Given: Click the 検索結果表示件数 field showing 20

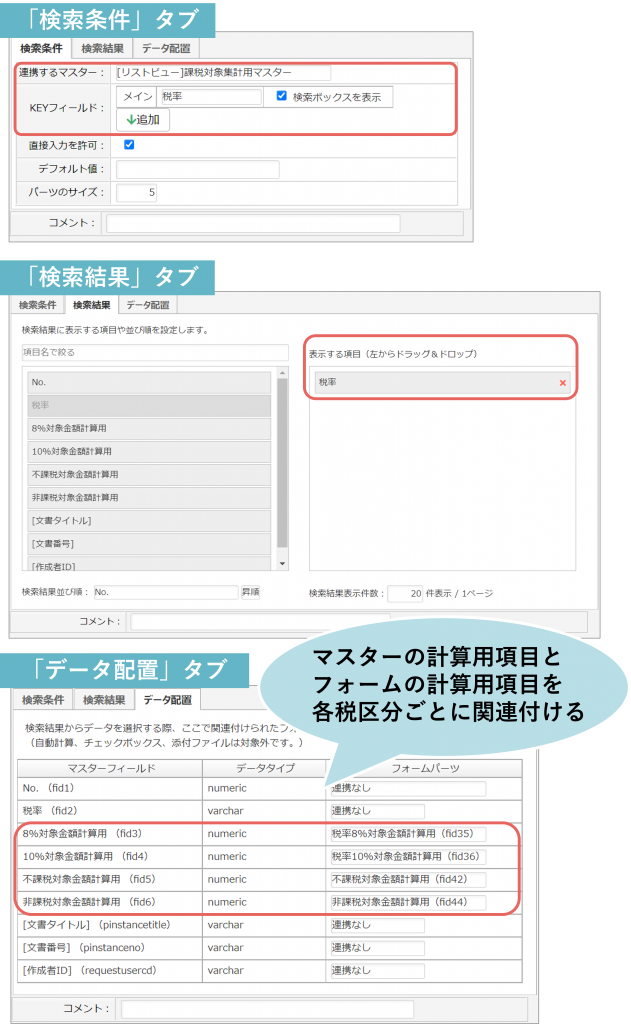Looking at the screenshot, I should [404, 594].
